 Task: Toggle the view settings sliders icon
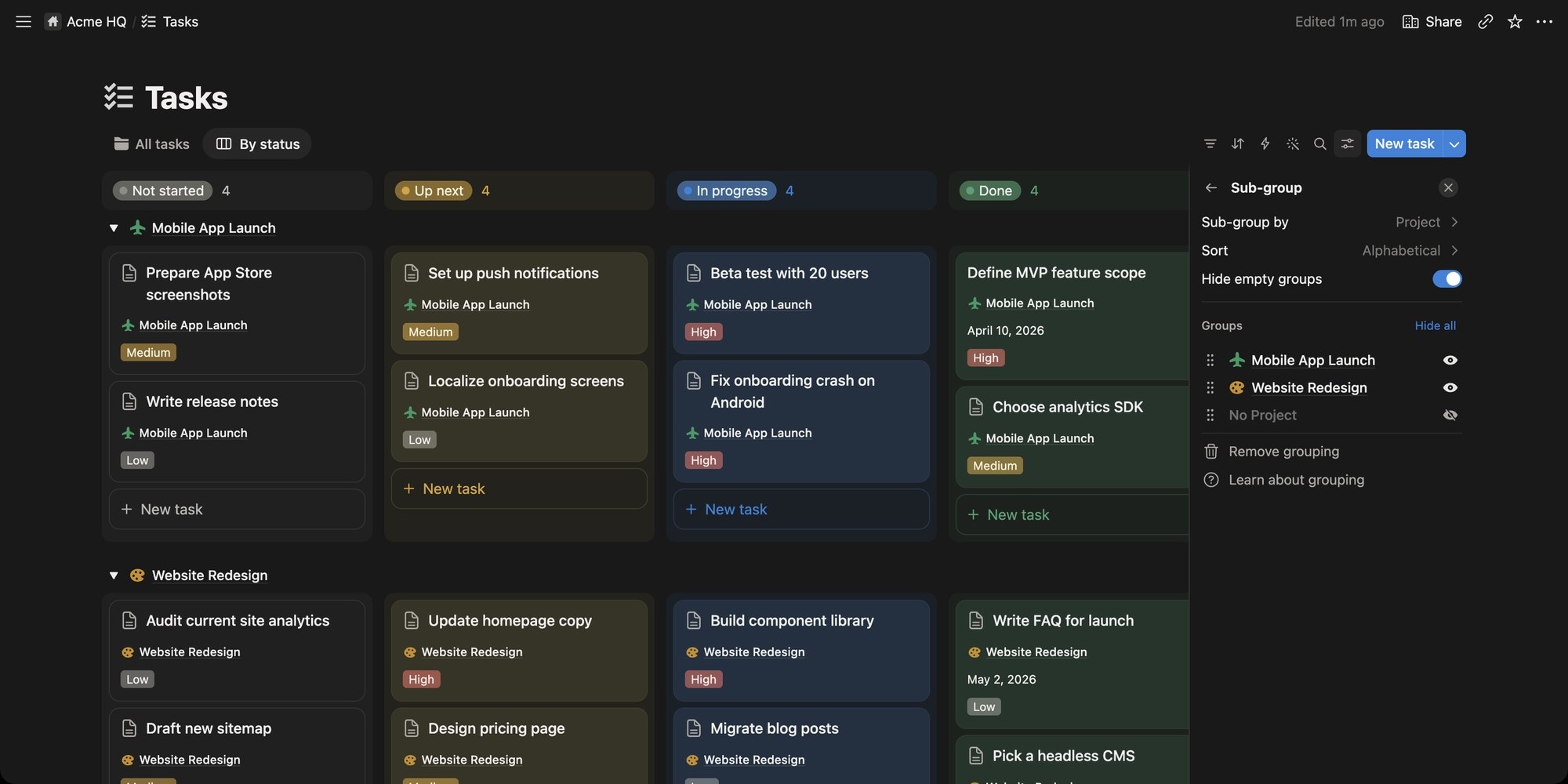click(x=1347, y=143)
